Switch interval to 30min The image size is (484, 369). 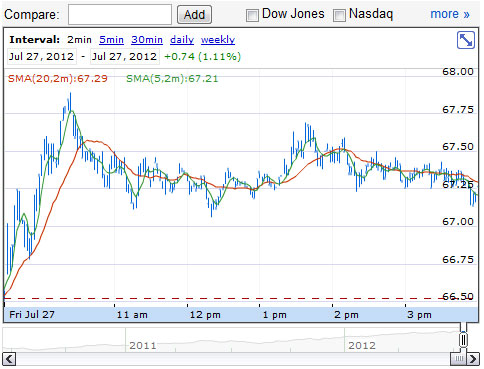147,40
